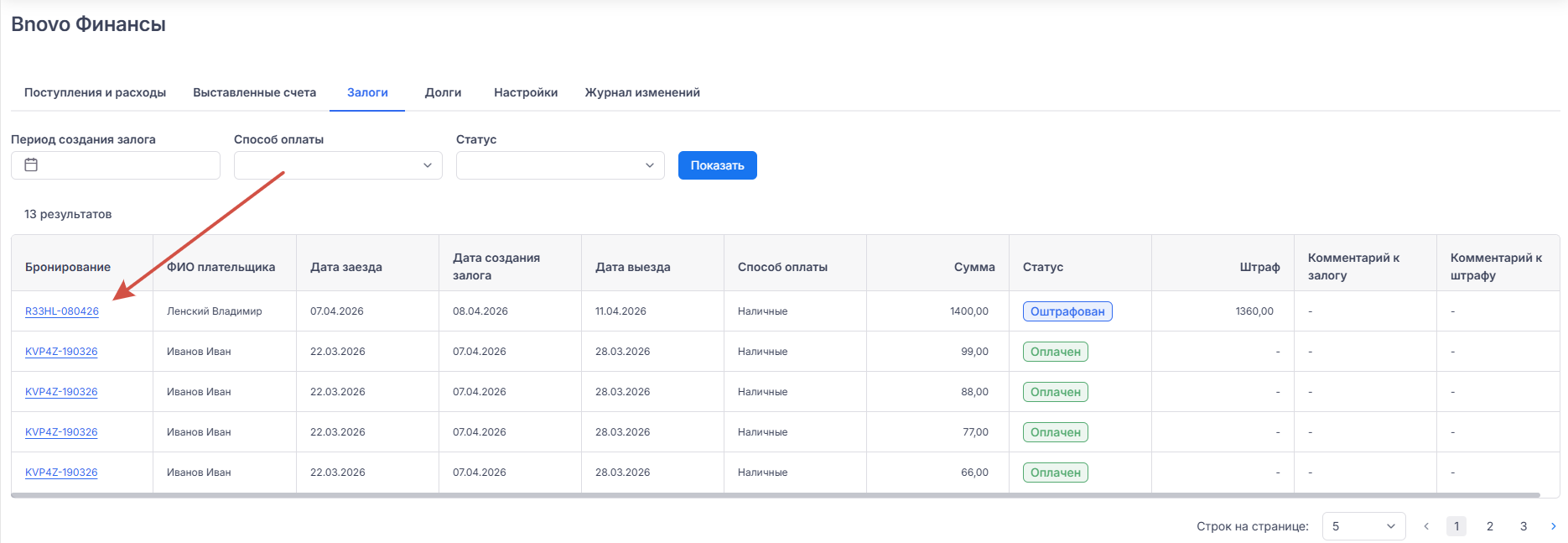Open rows per page selector

[x=1363, y=526]
